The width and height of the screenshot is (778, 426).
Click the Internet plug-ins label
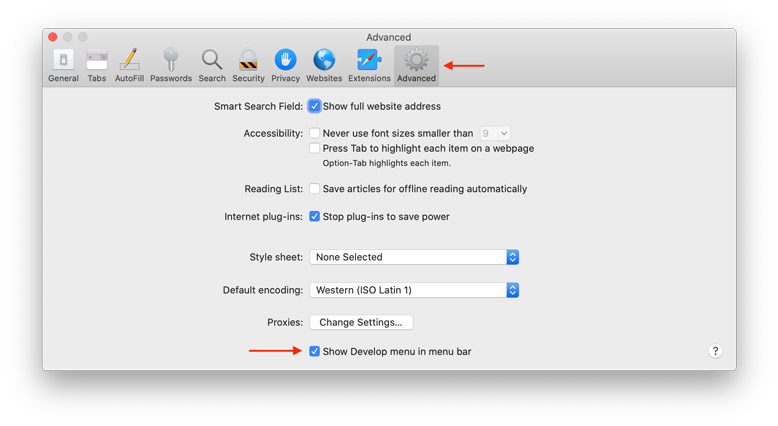point(263,217)
